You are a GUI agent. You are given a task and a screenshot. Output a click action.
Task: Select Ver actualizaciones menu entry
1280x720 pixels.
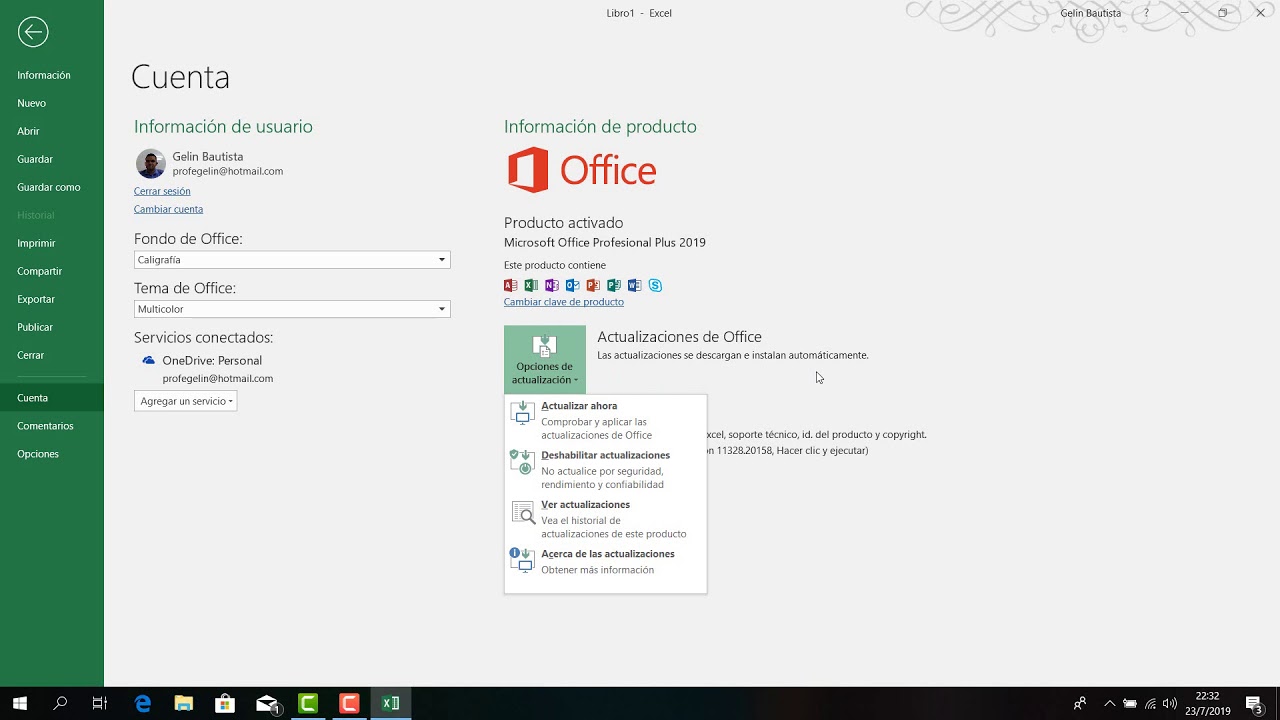point(605,519)
